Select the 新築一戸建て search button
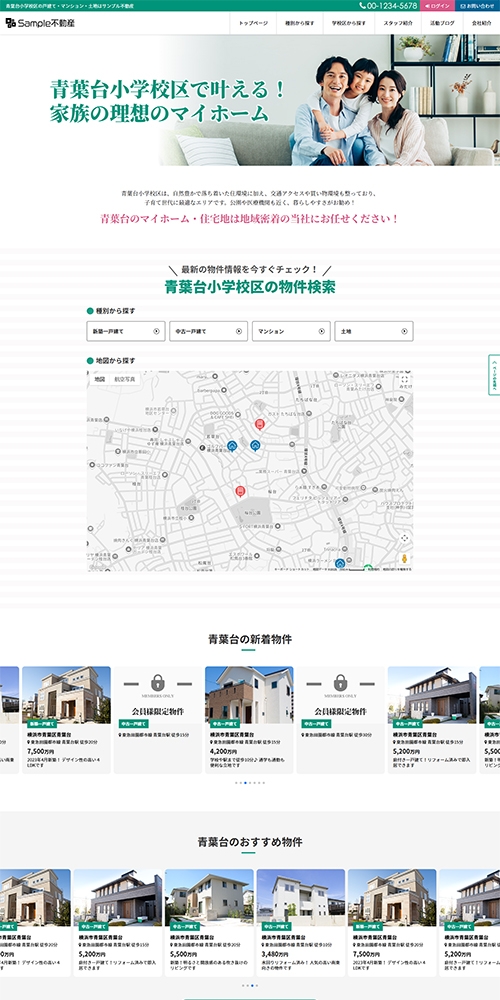Screen dimensions: 500x1000 point(126,331)
